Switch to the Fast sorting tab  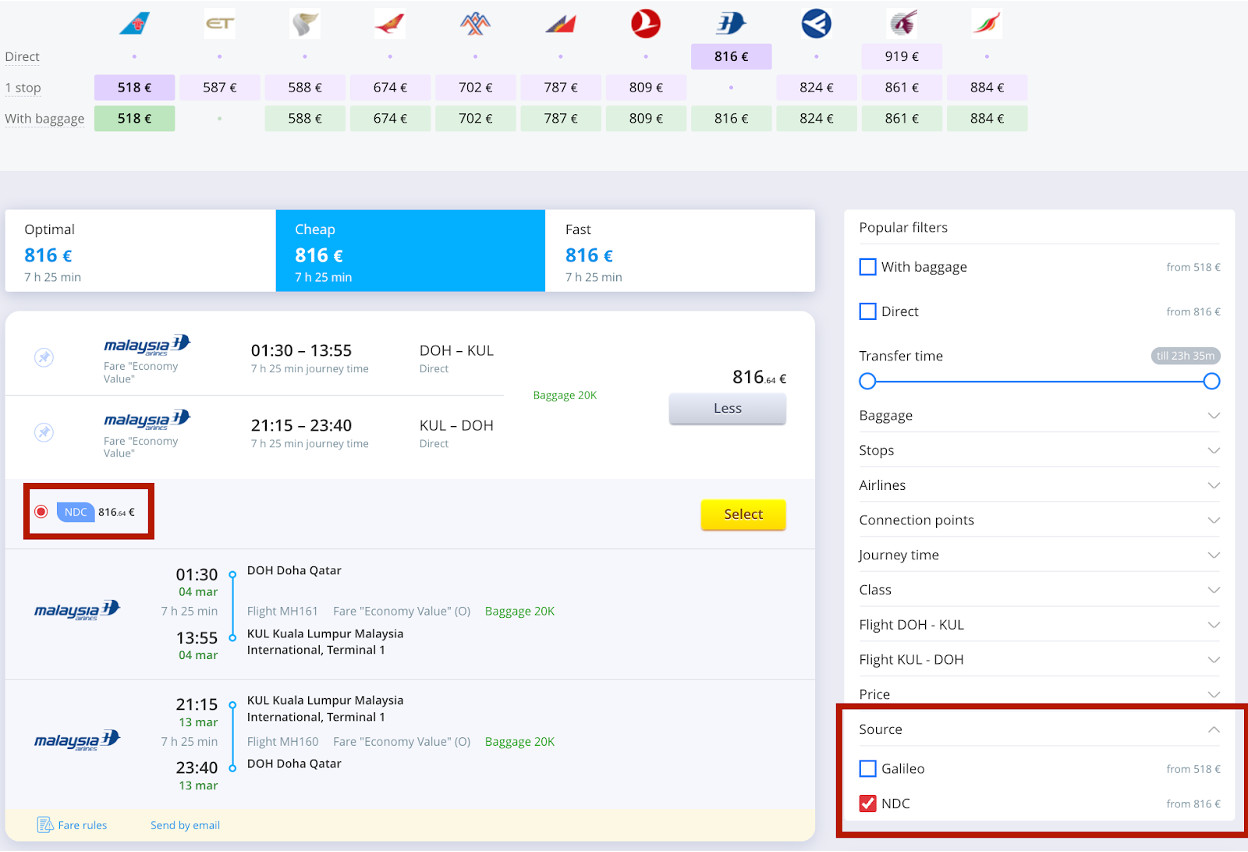click(x=680, y=251)
